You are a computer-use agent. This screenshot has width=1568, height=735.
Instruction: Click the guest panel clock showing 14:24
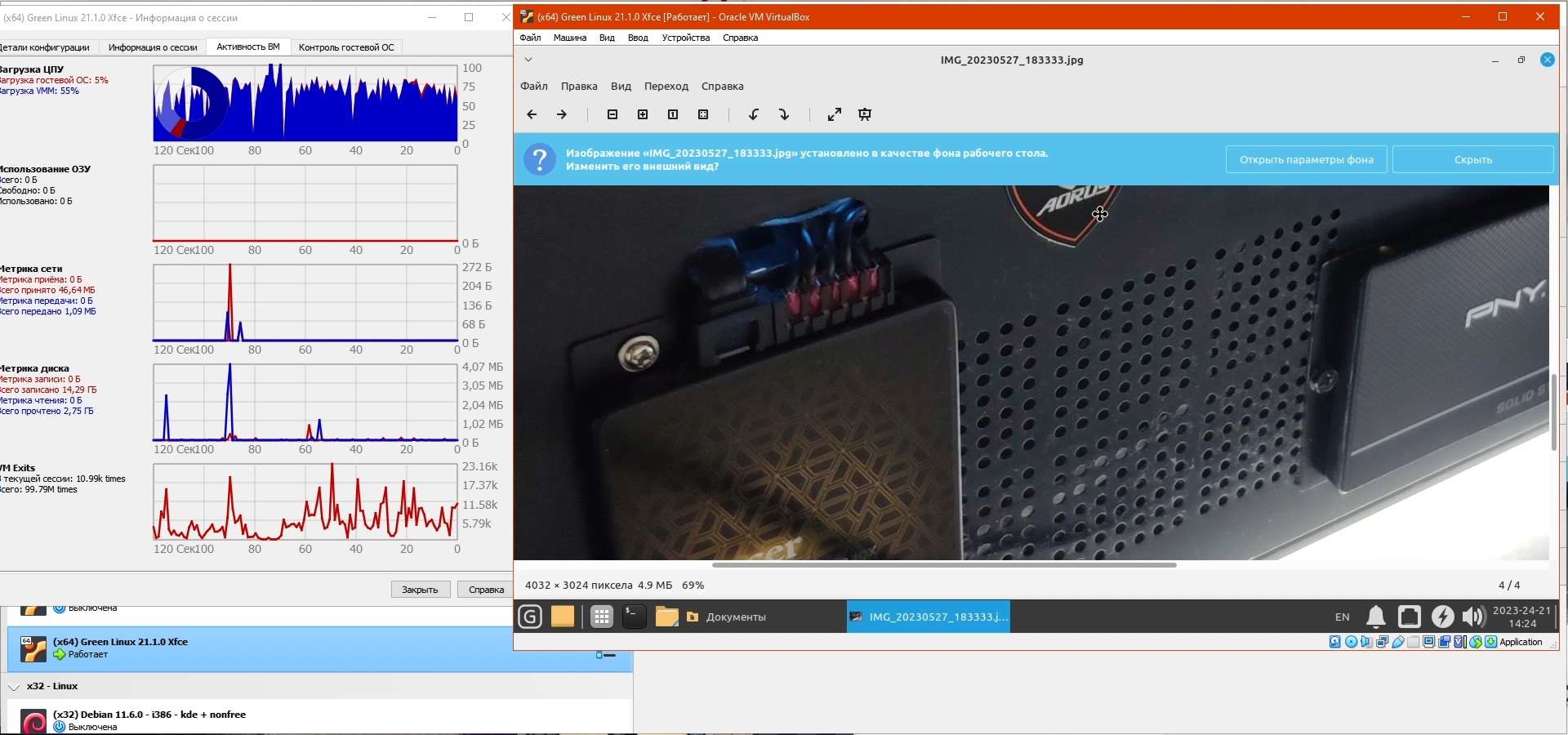(1521, 617)
